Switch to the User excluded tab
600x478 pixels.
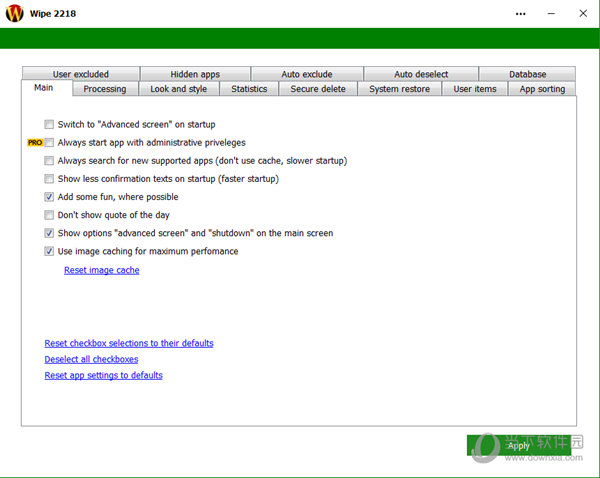(x=81, y=74)
